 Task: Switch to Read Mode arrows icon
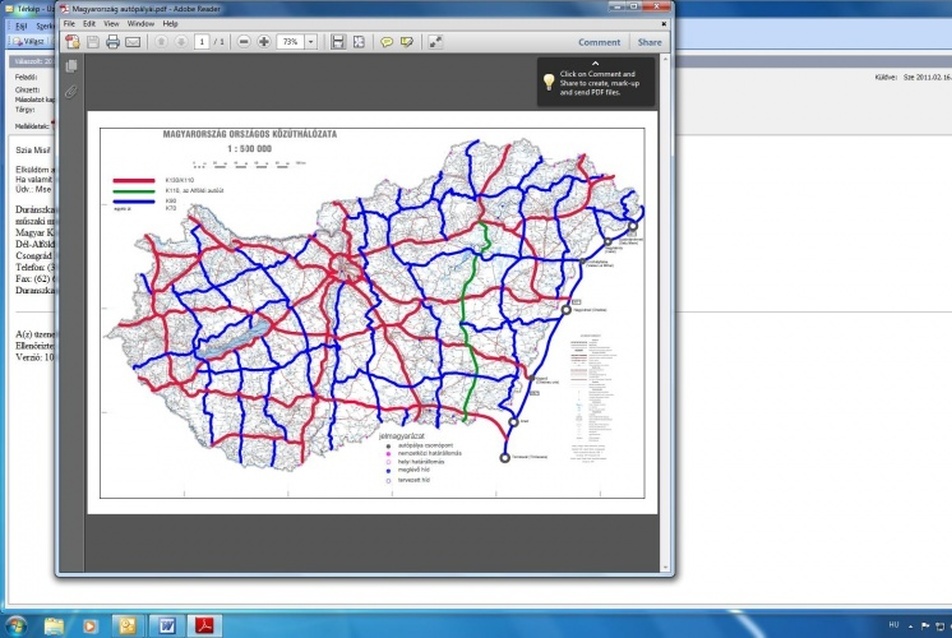pyautogui.click(x=435, y=42)
